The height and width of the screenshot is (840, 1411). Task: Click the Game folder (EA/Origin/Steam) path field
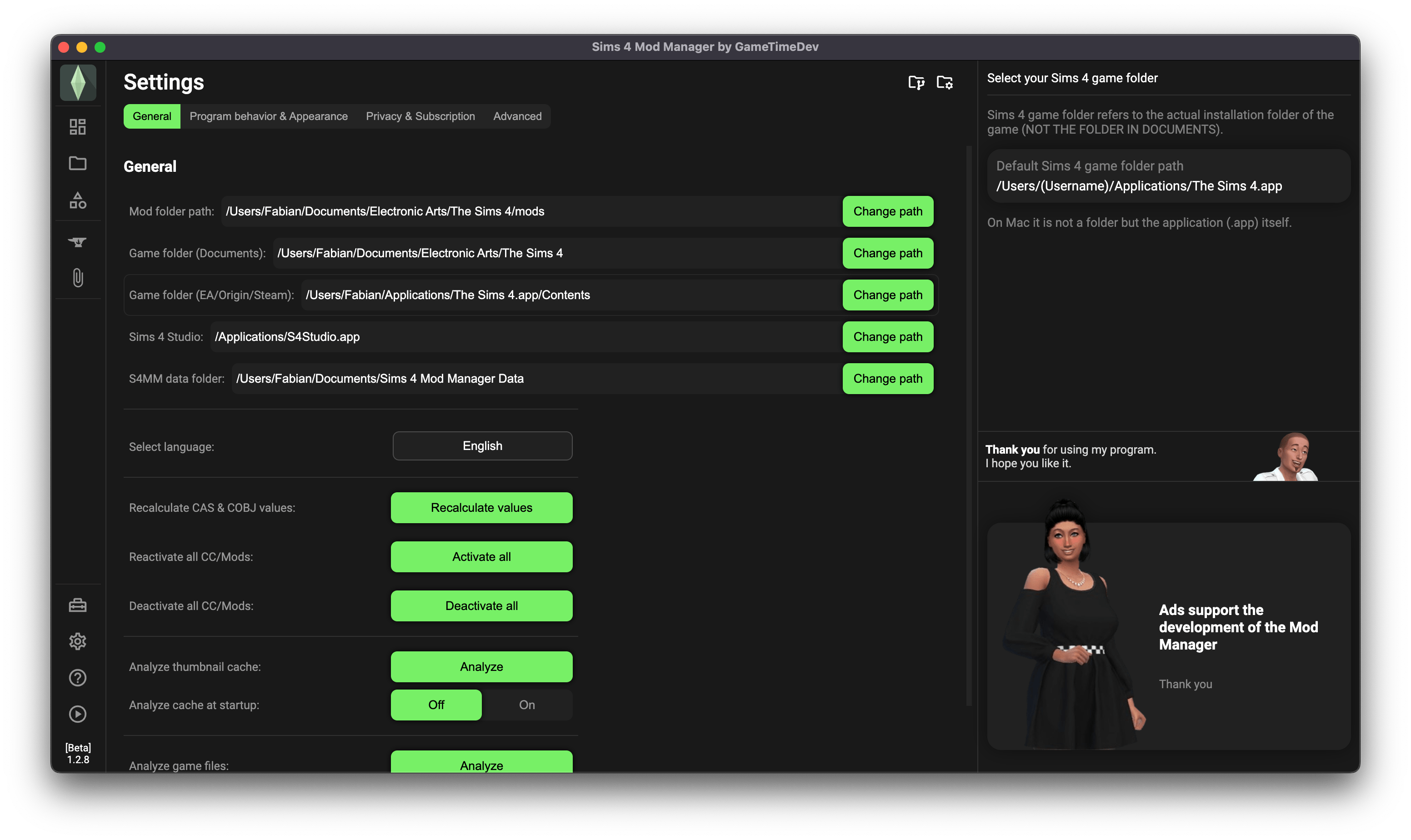(572, 295)
